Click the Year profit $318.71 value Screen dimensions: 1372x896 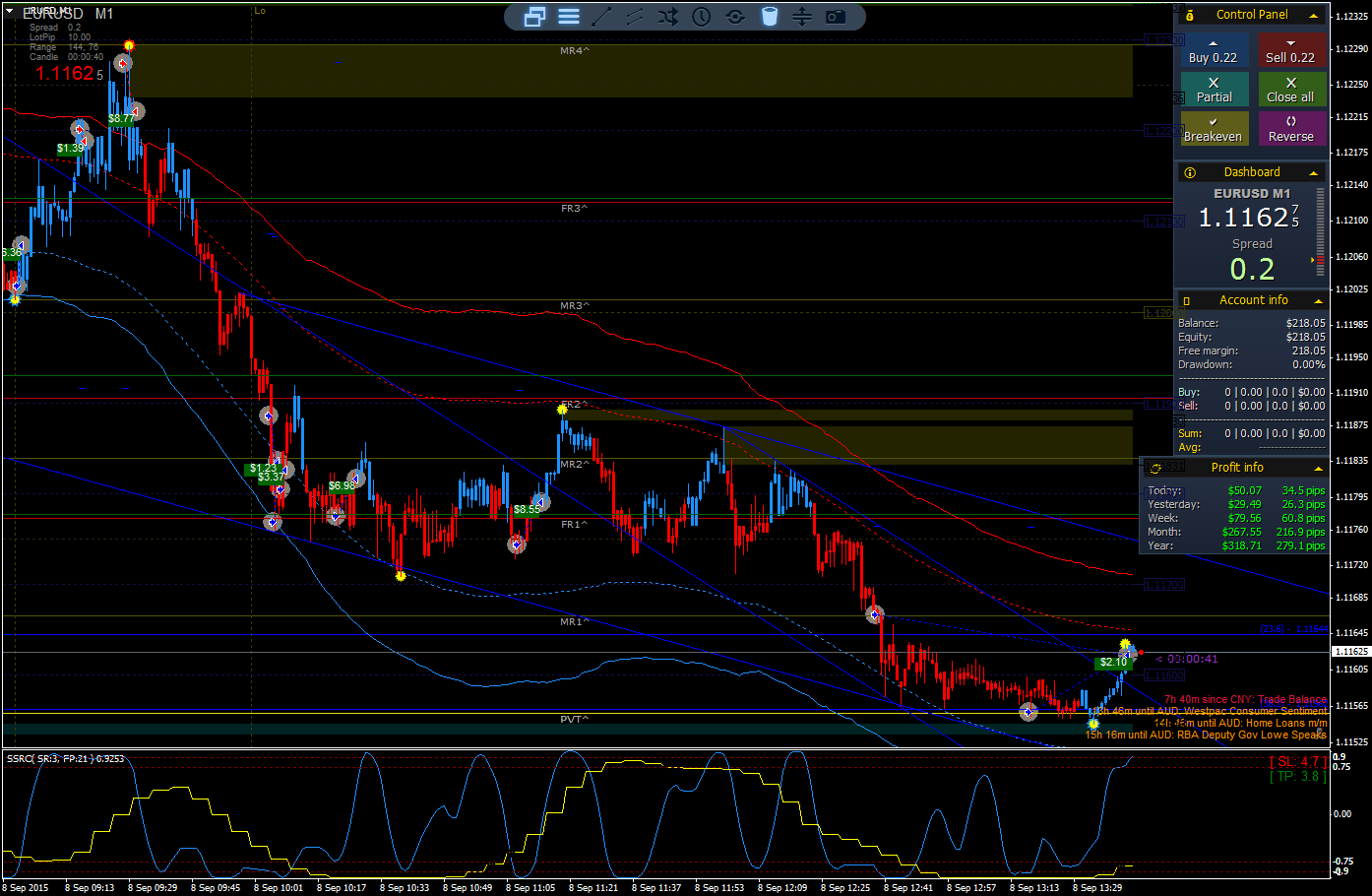click(x=1242, y=545)
